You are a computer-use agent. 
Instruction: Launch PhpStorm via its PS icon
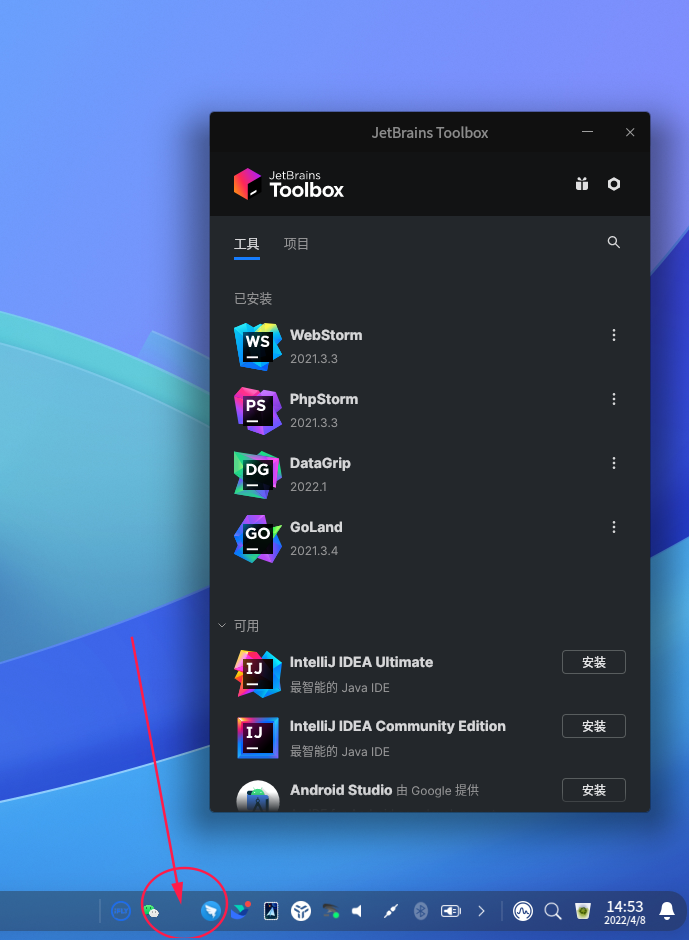tap(257, 411)
